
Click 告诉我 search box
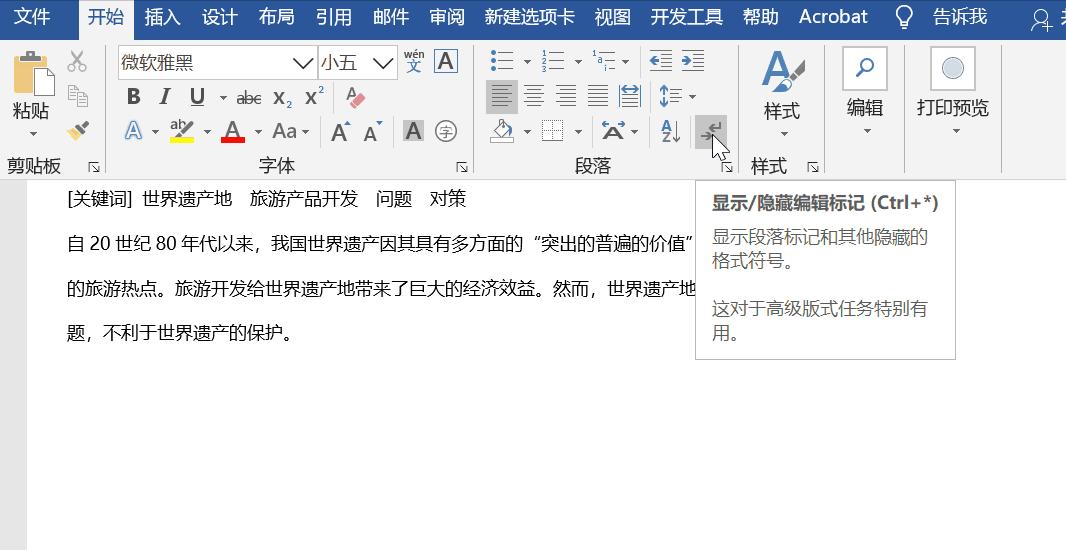coord(960,16)
